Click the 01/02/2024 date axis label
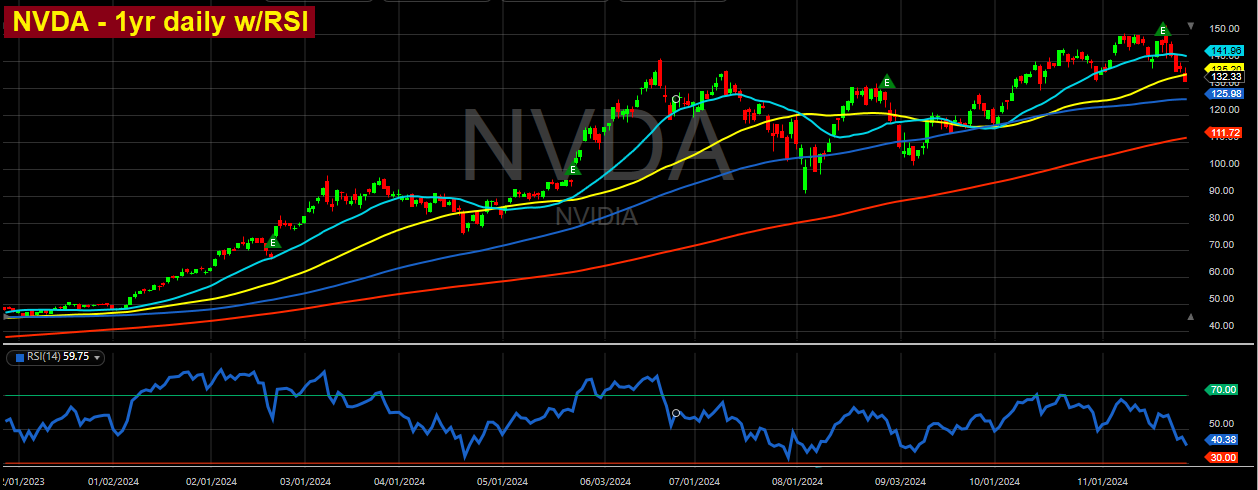The image size is (1258, 490). tap(112, 481)
